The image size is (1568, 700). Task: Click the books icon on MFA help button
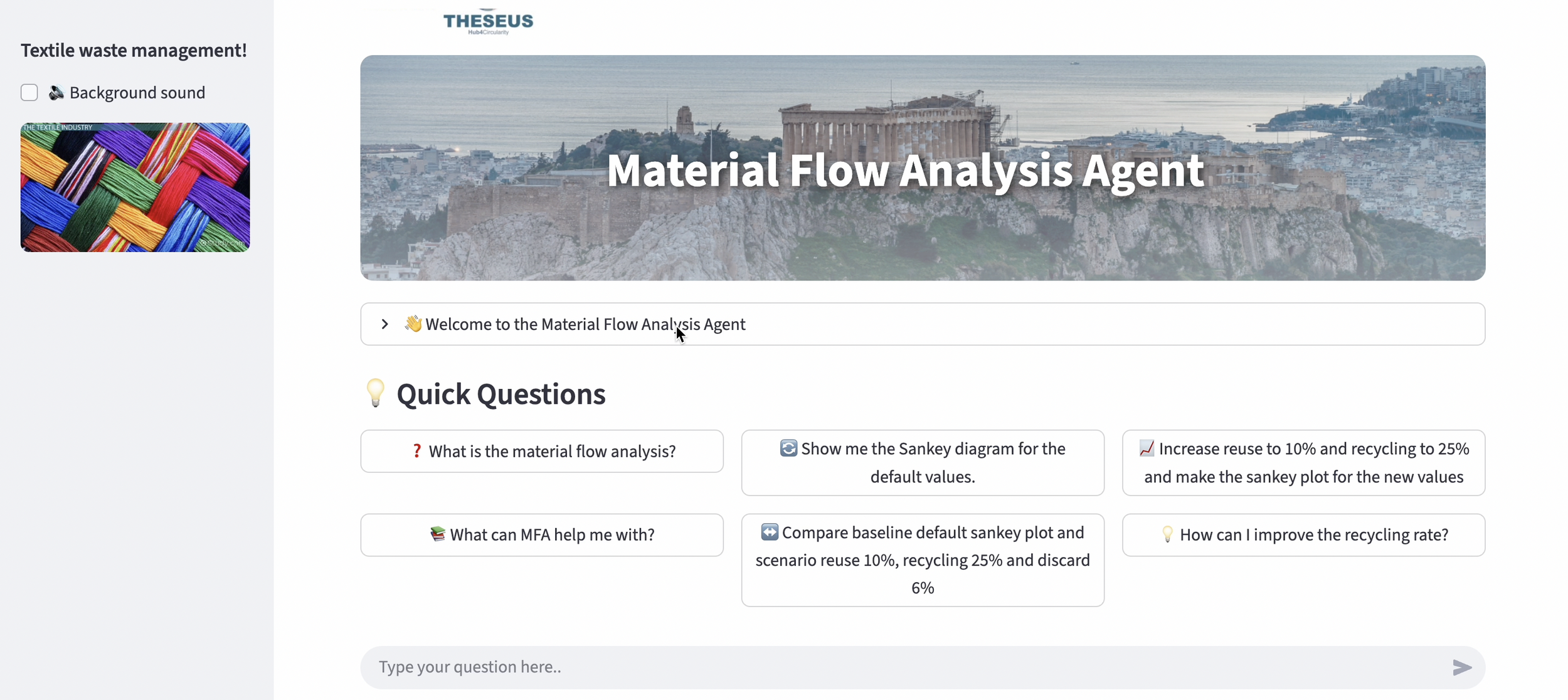[x=438, y=534]
